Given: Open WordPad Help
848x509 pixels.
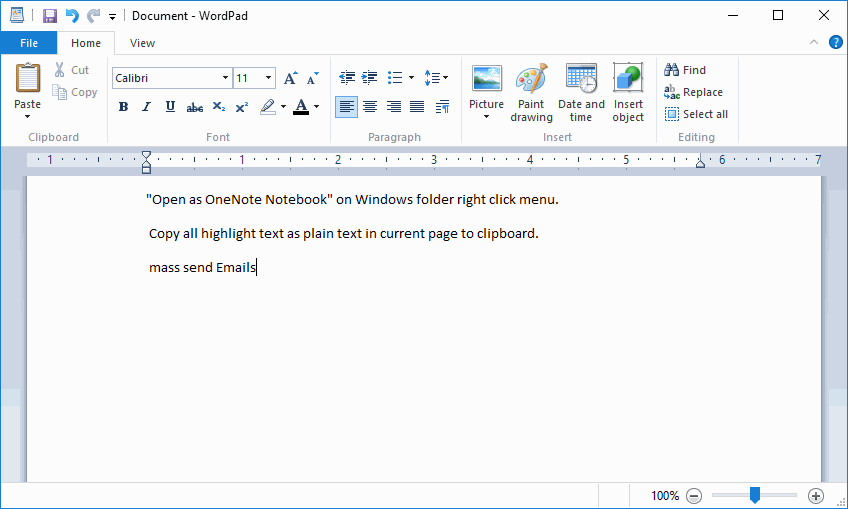Looking at the screenshot, I should [836, 42].
